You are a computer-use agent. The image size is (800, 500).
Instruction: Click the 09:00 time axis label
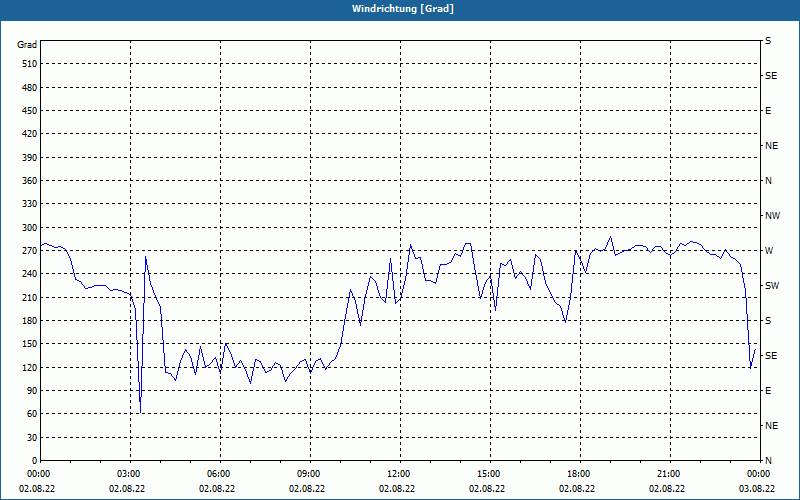(310, 473)
